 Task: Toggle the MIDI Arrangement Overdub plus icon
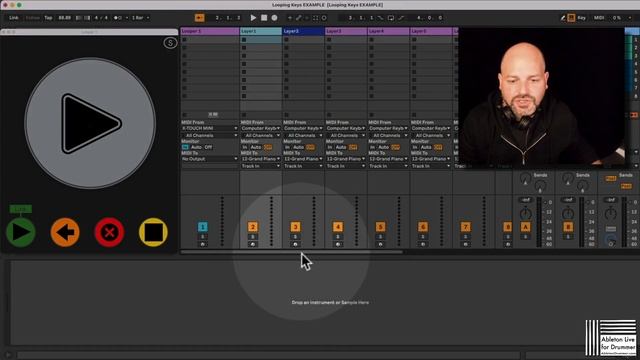pyautogui.click(x=290, y=18)
